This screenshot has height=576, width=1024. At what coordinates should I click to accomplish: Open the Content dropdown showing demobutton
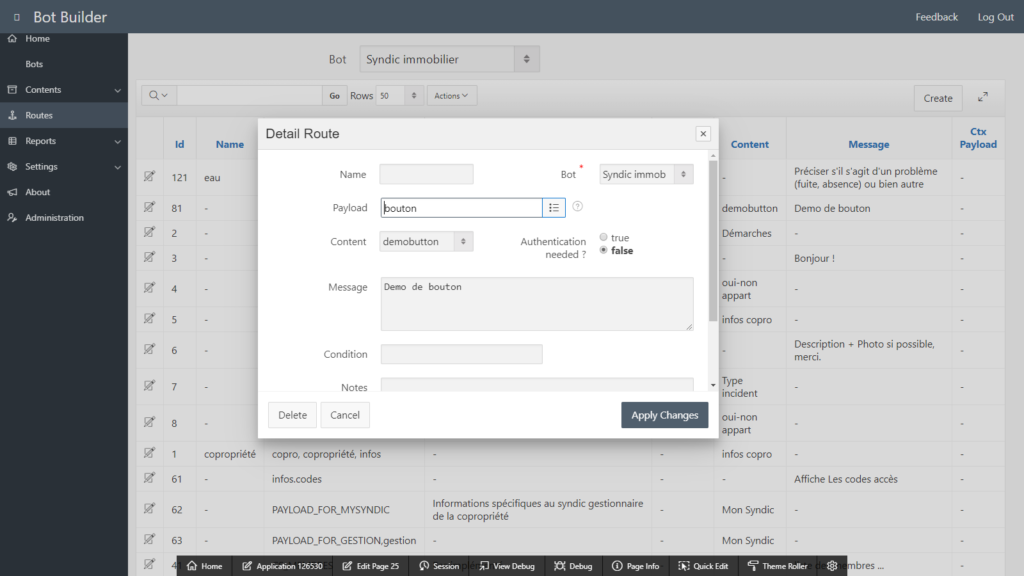tap(426, 242)
